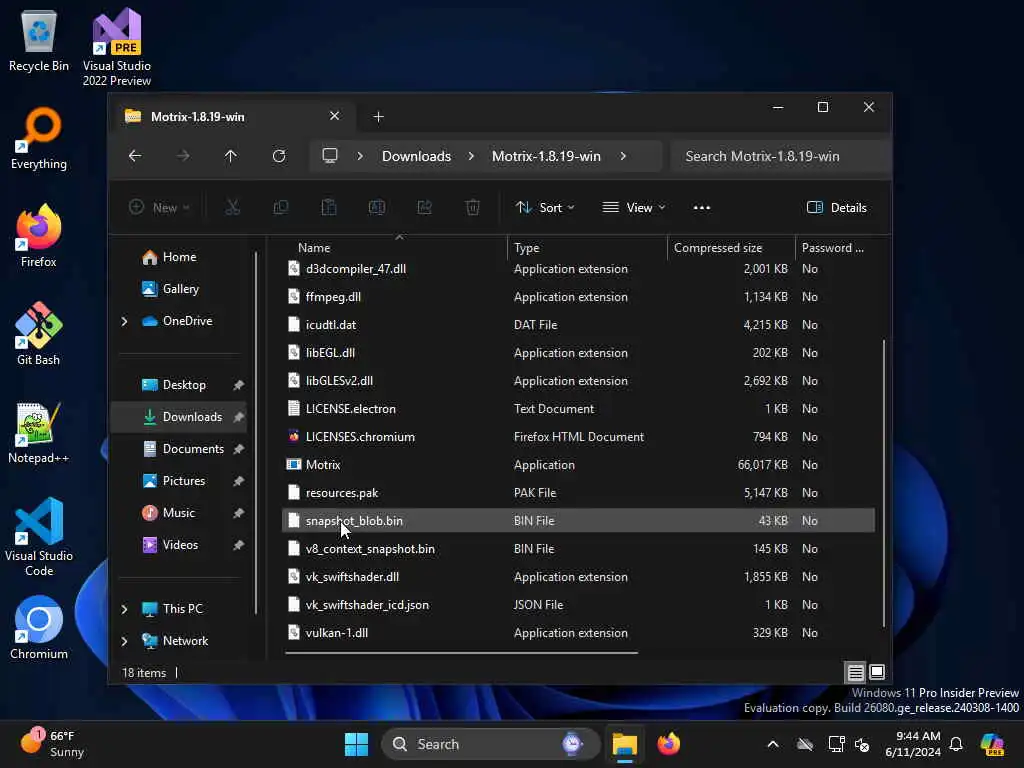Open the Sort dropdown menu

point(545,208)
